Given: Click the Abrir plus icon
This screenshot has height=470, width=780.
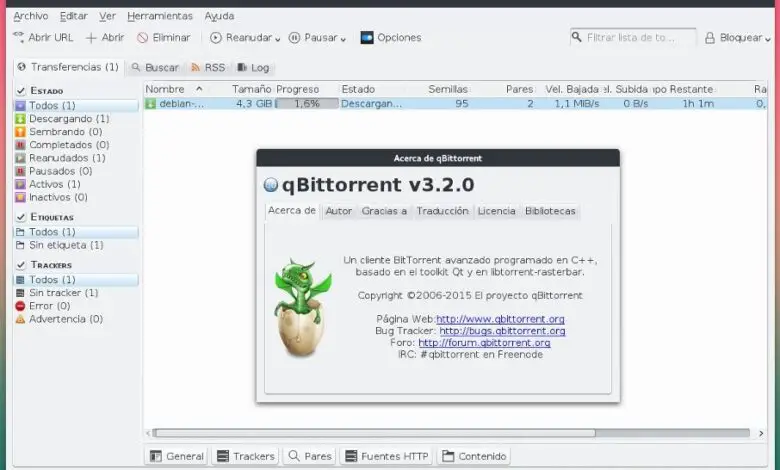Looking at the screenshot, I should click(x=91, y=38).
